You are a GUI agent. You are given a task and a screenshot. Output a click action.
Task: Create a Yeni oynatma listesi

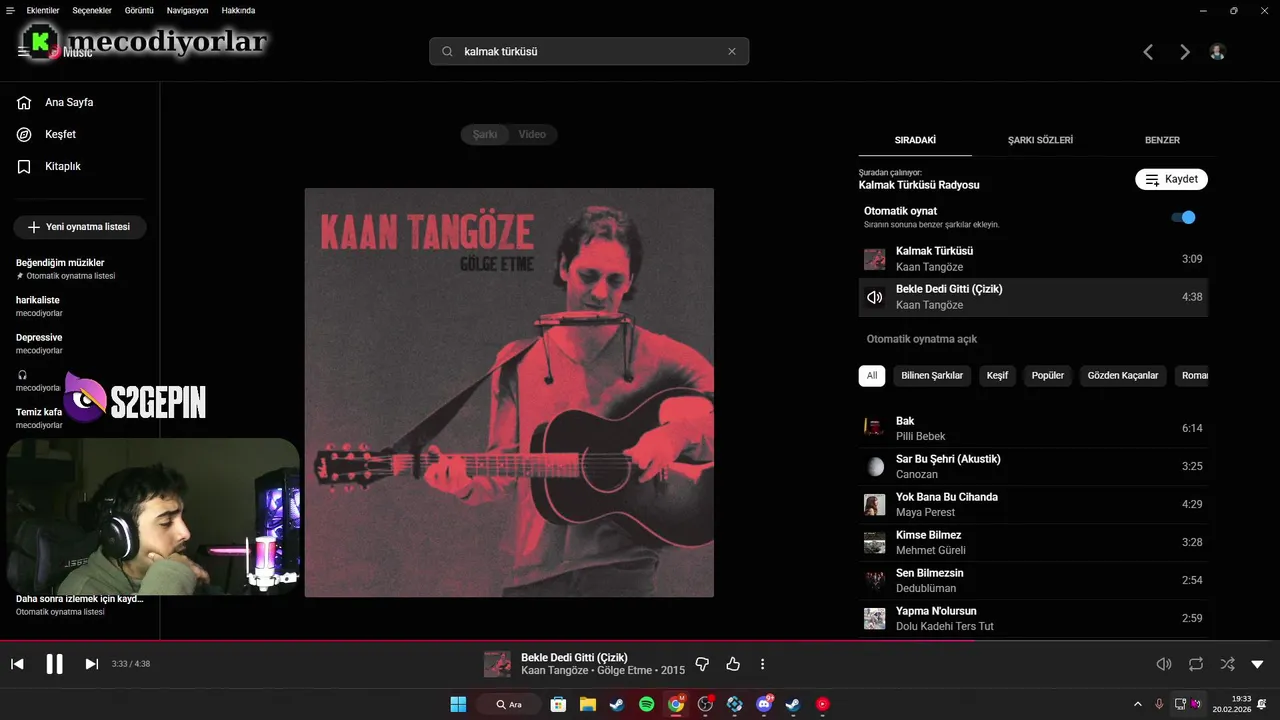pos(80,227)
